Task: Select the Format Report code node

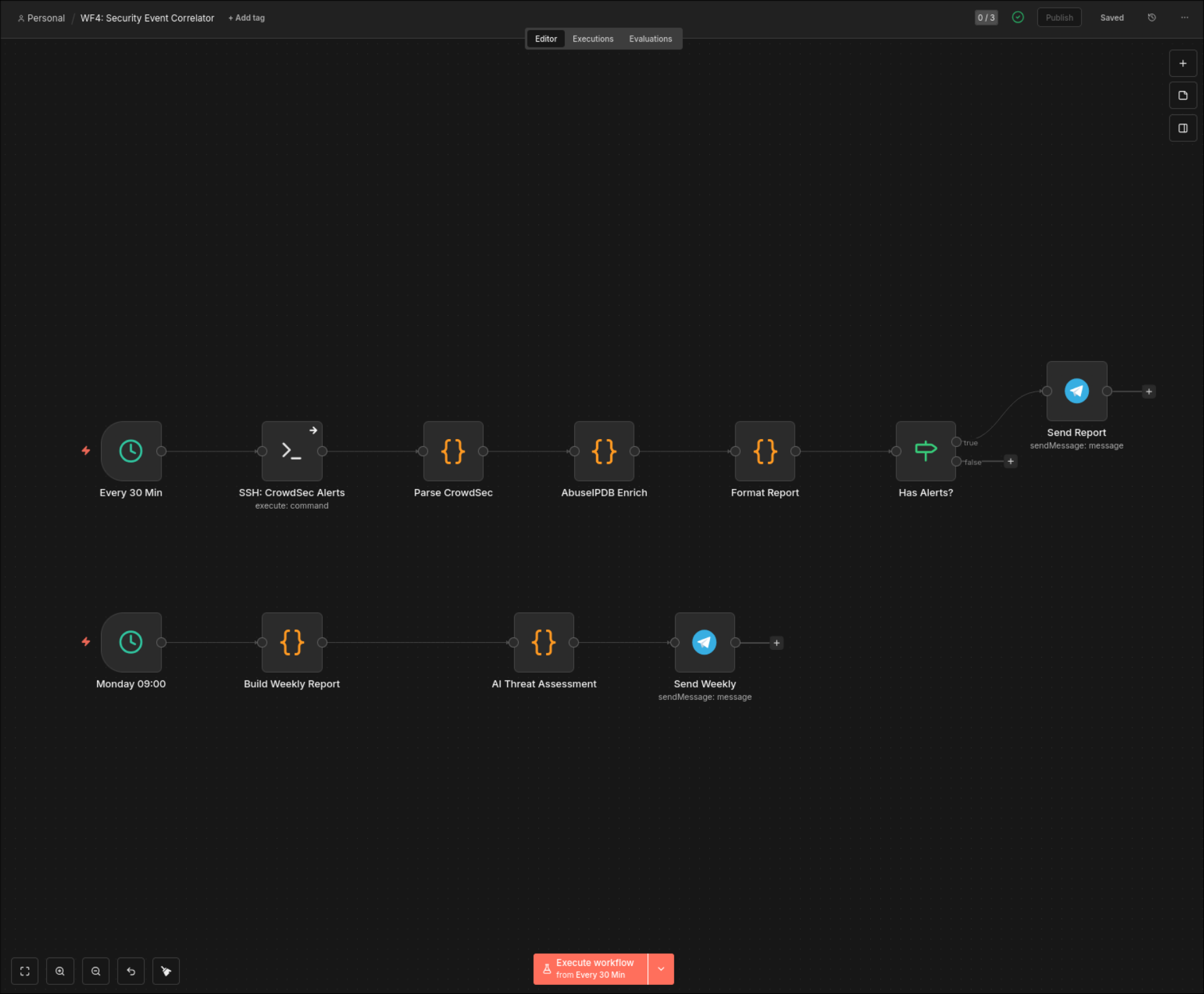Action: pyautogui.click(x=765, y=451)
